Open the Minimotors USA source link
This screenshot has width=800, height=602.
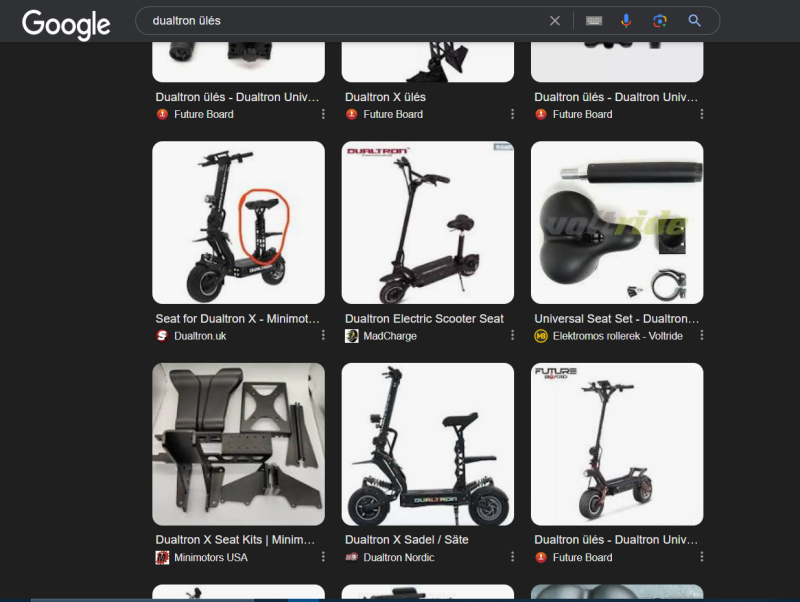click(211, 558)
